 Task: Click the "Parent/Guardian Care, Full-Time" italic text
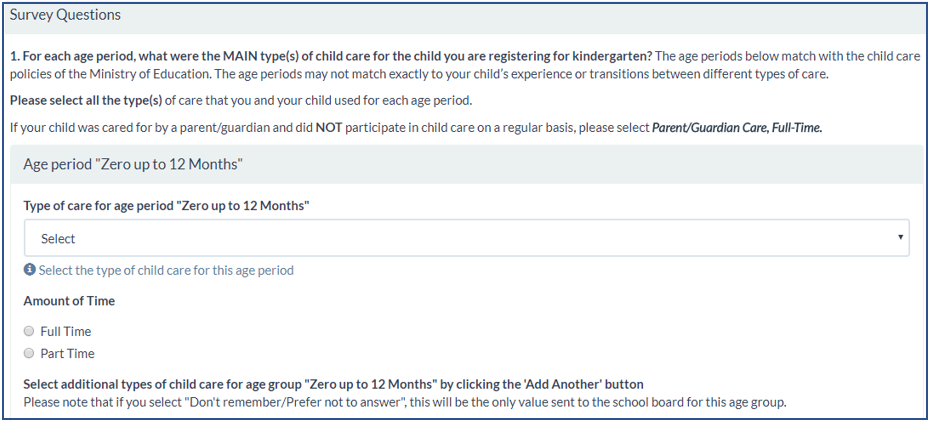tap(737, 127)
